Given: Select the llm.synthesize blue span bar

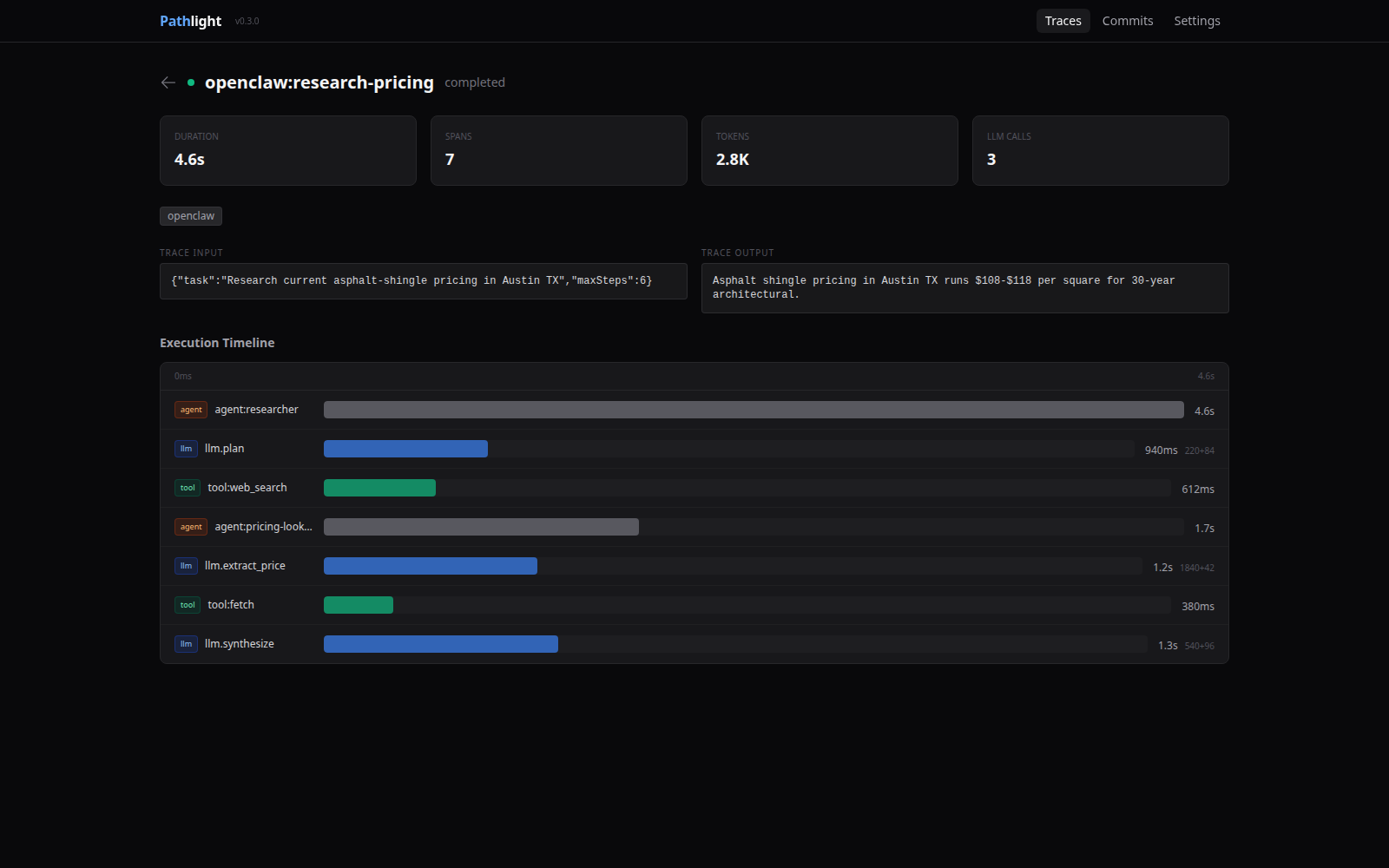Looking at the screenshot, I should click(441, 644).
